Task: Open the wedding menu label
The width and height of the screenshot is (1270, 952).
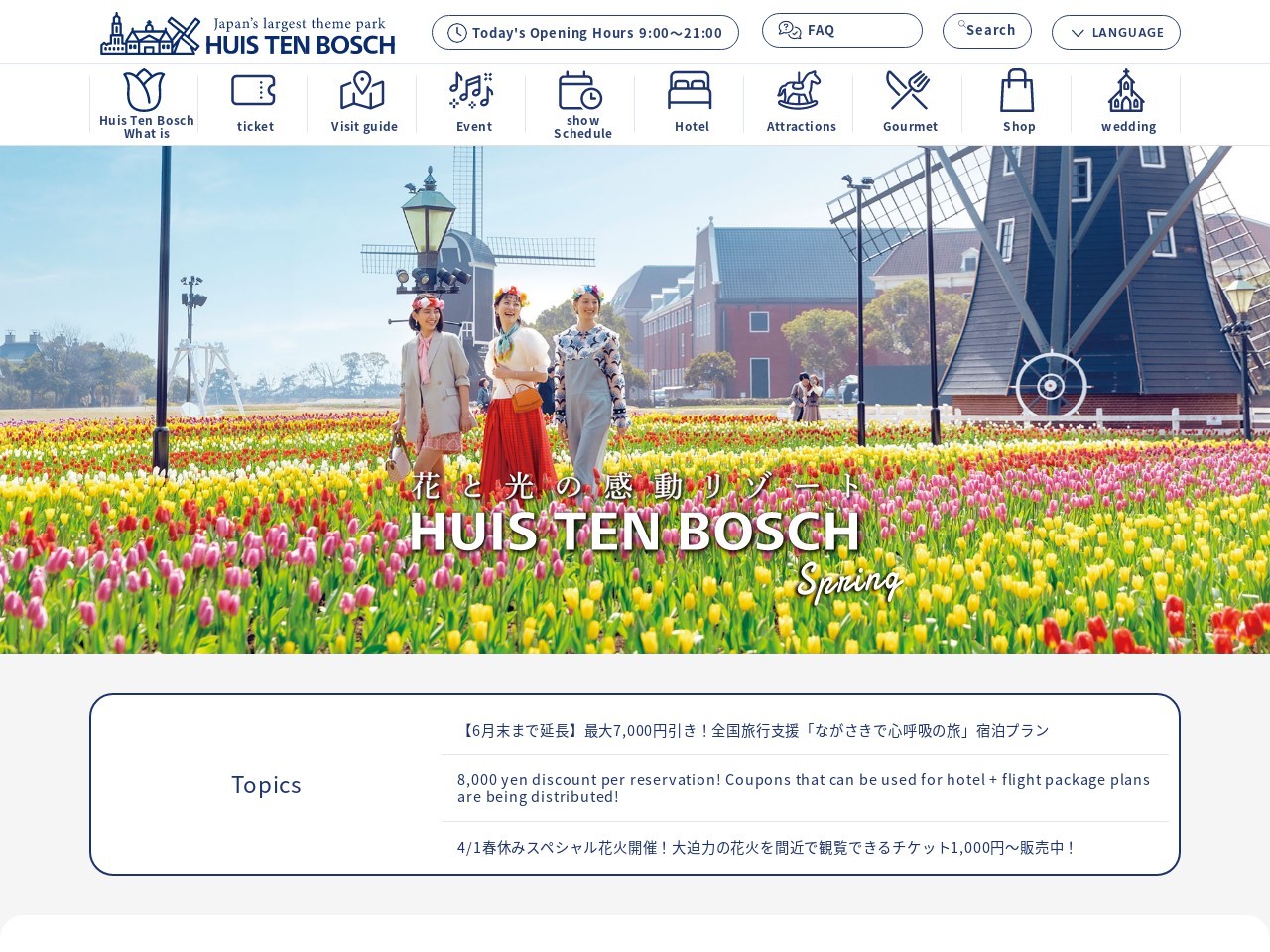Action: [1128, 126]
